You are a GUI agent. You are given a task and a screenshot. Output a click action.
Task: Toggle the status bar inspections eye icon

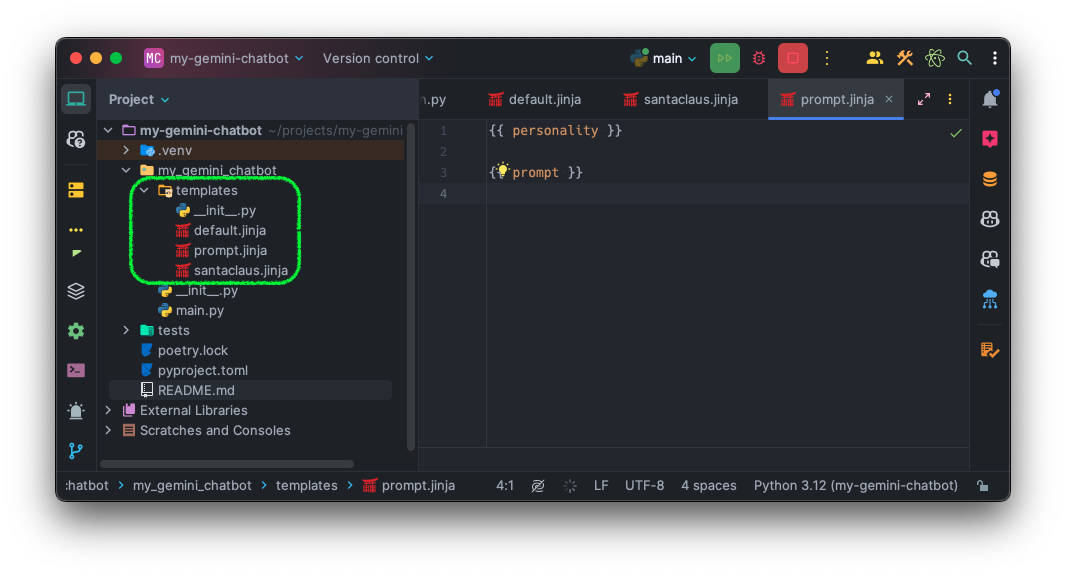(x=538, y=486)
